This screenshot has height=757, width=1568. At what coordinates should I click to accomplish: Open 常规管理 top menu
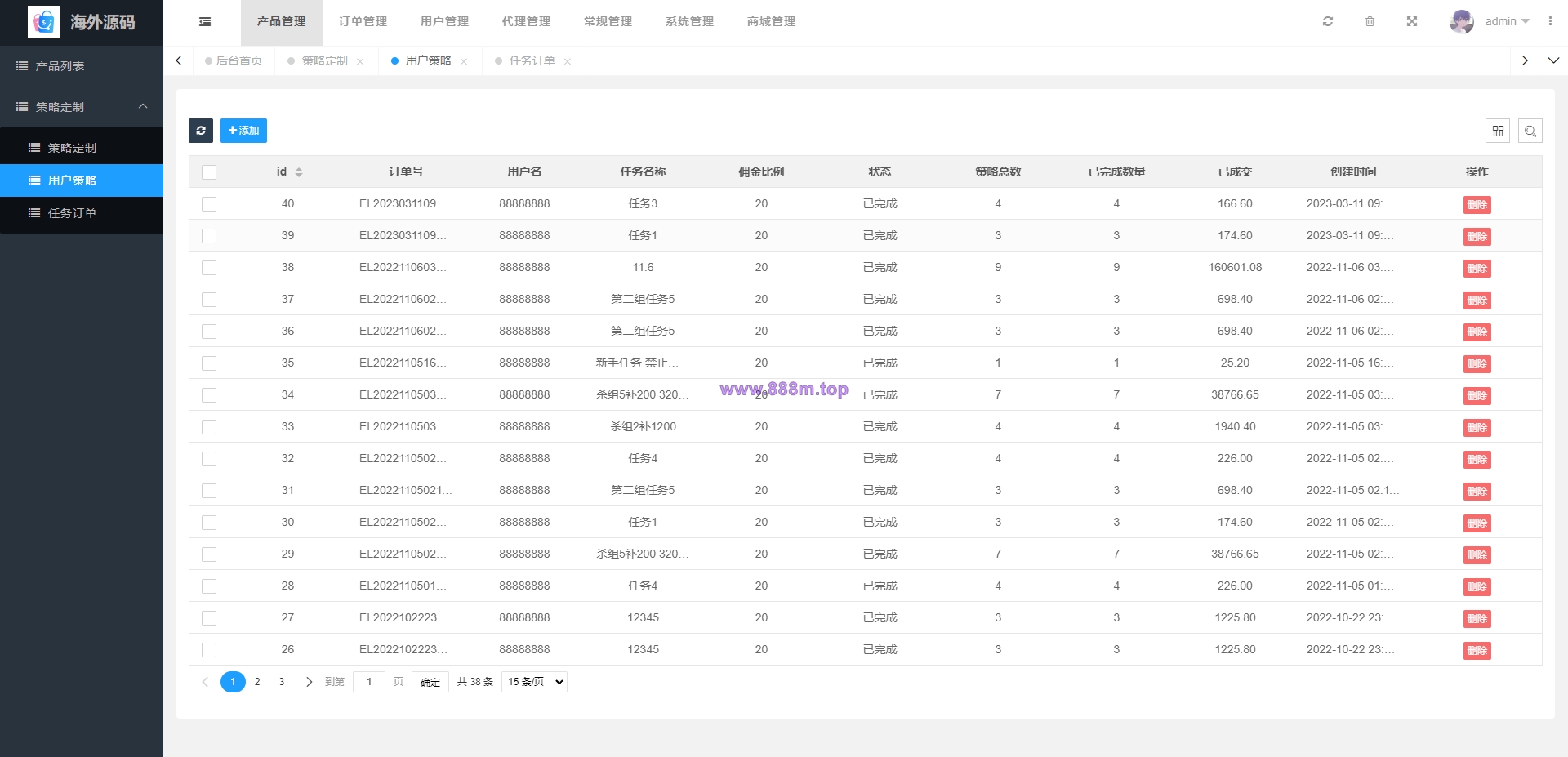pyautogui.click(x=608, y=22)
